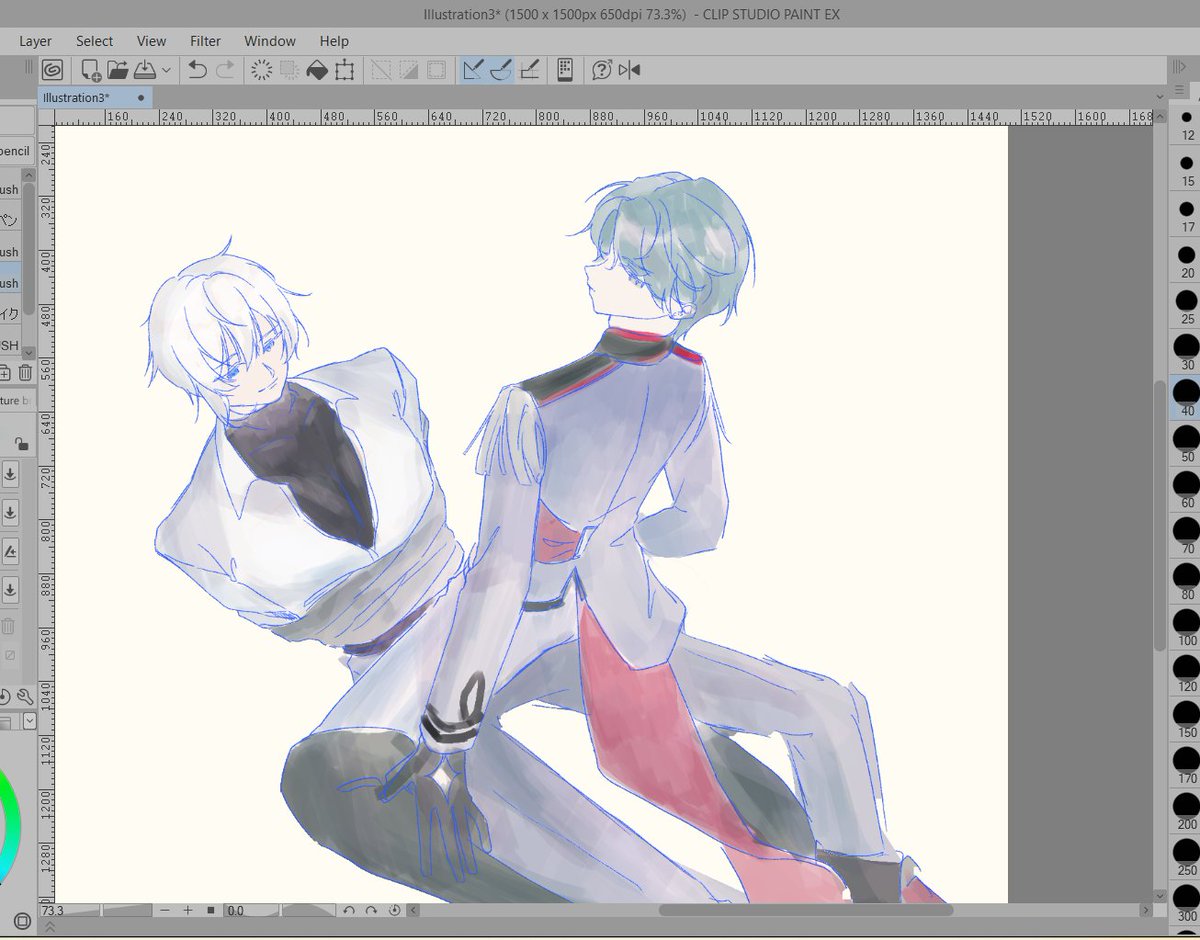Click the Clear icon in command bar
Image resolution: width=1200 pixels, height=940 pixels.
click(x=262, y=70)
